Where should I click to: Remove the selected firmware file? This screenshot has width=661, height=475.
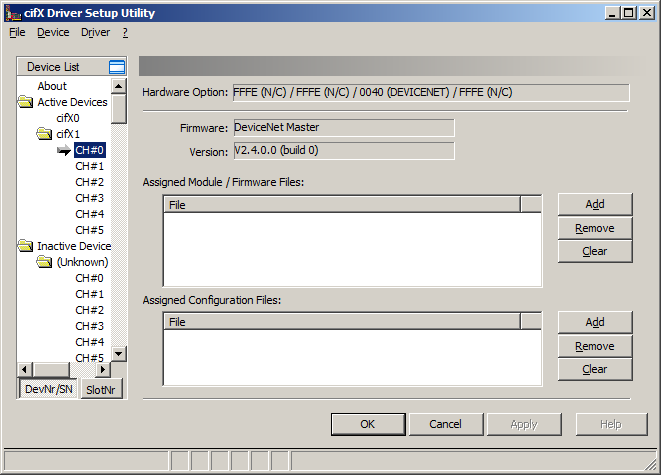[595, 228]
